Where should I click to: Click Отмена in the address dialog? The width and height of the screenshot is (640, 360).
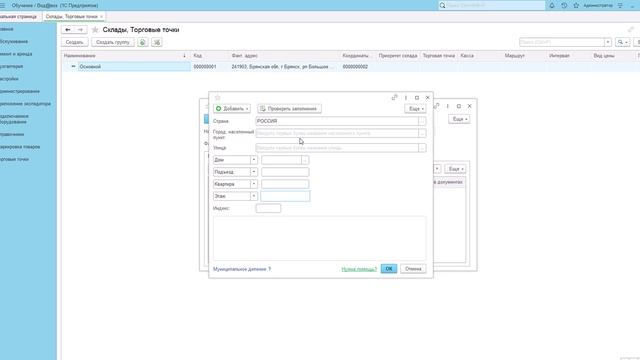pyautogui.click(x=413, y=269)
